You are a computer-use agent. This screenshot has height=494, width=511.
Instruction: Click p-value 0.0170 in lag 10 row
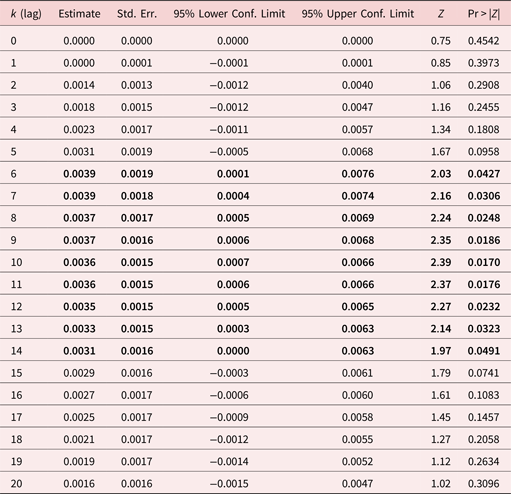(x=484, y=262)
